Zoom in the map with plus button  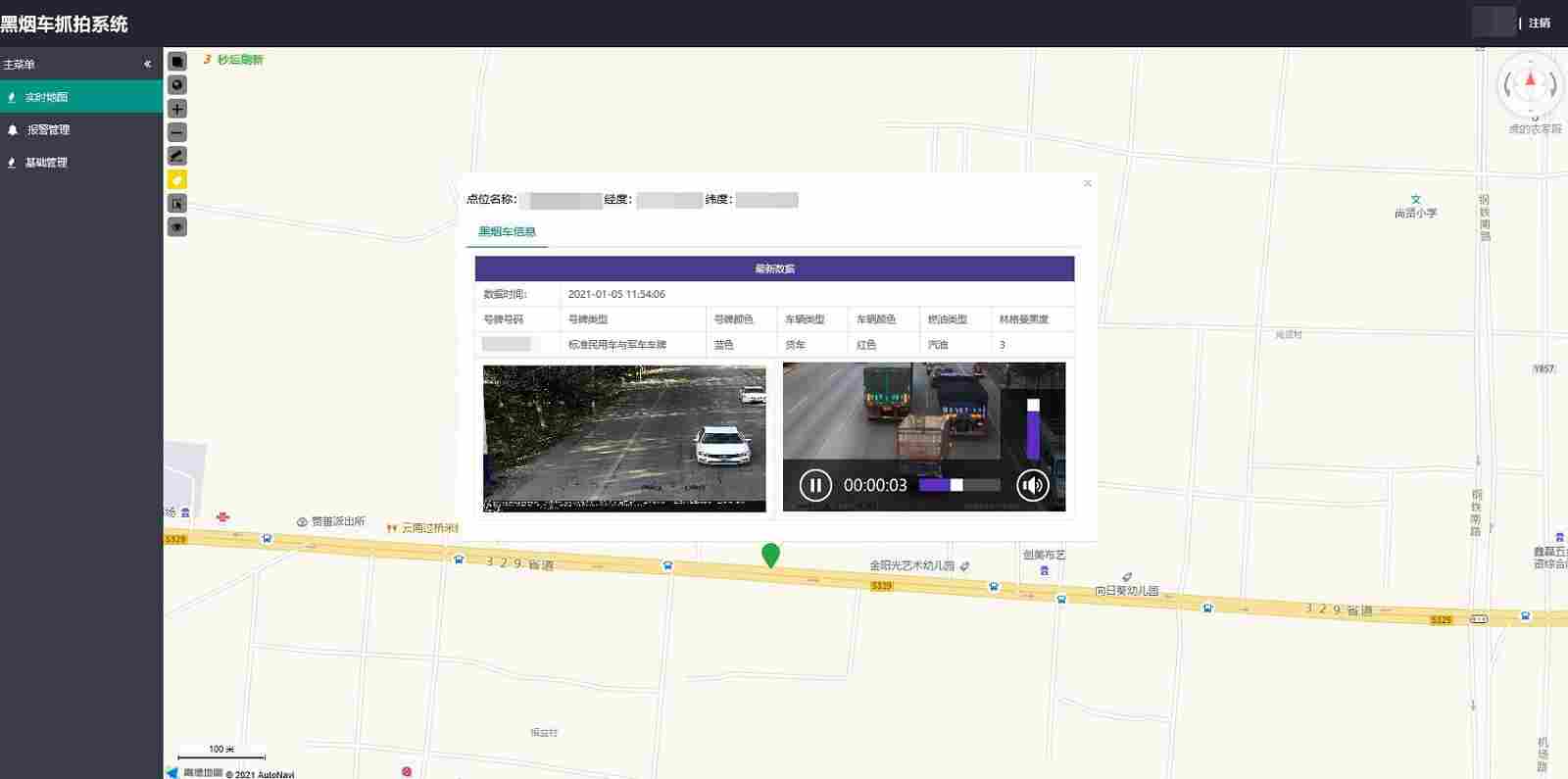click(x=177, y=109)
